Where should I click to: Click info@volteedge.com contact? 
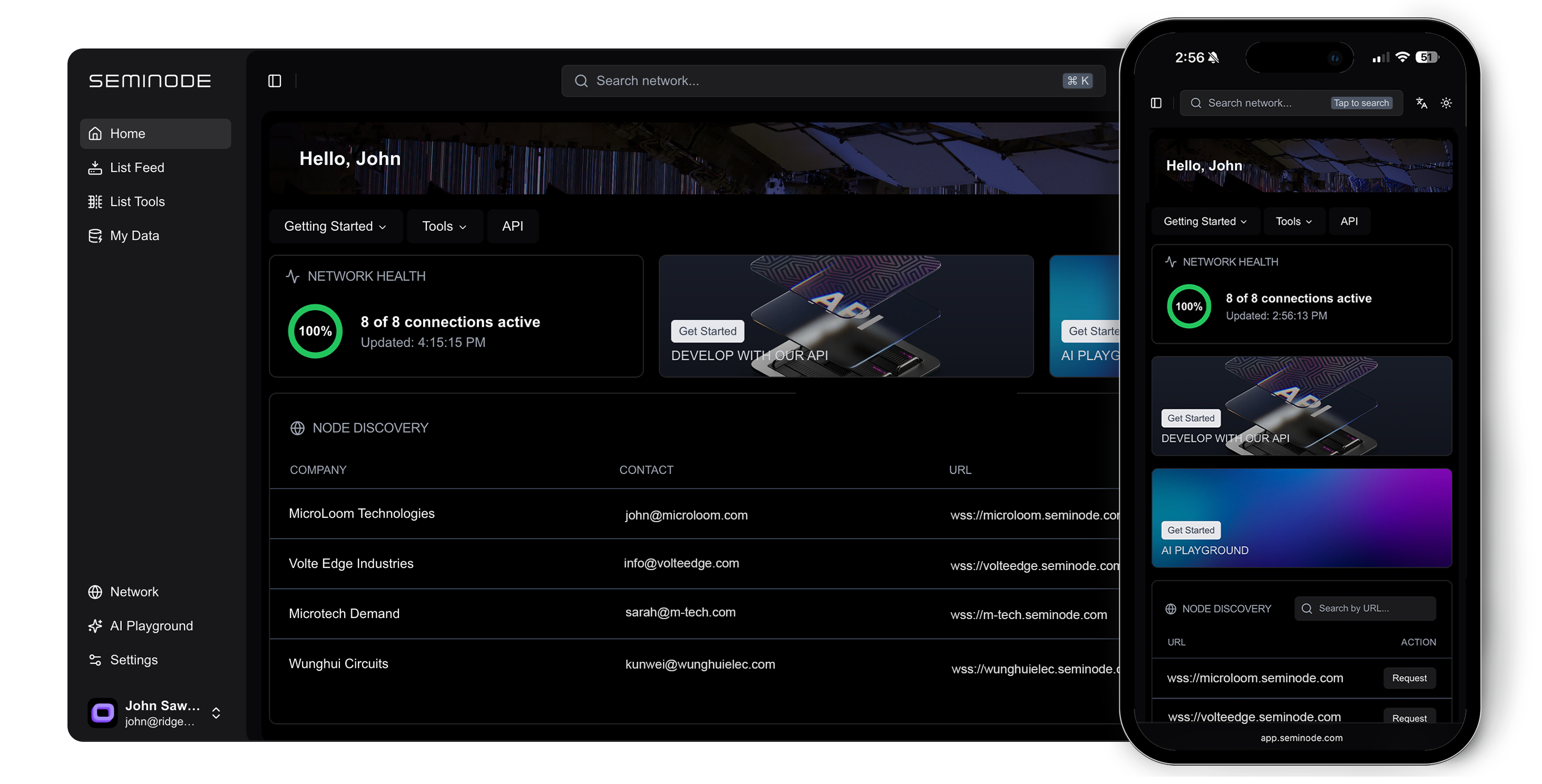click(681, 563)
